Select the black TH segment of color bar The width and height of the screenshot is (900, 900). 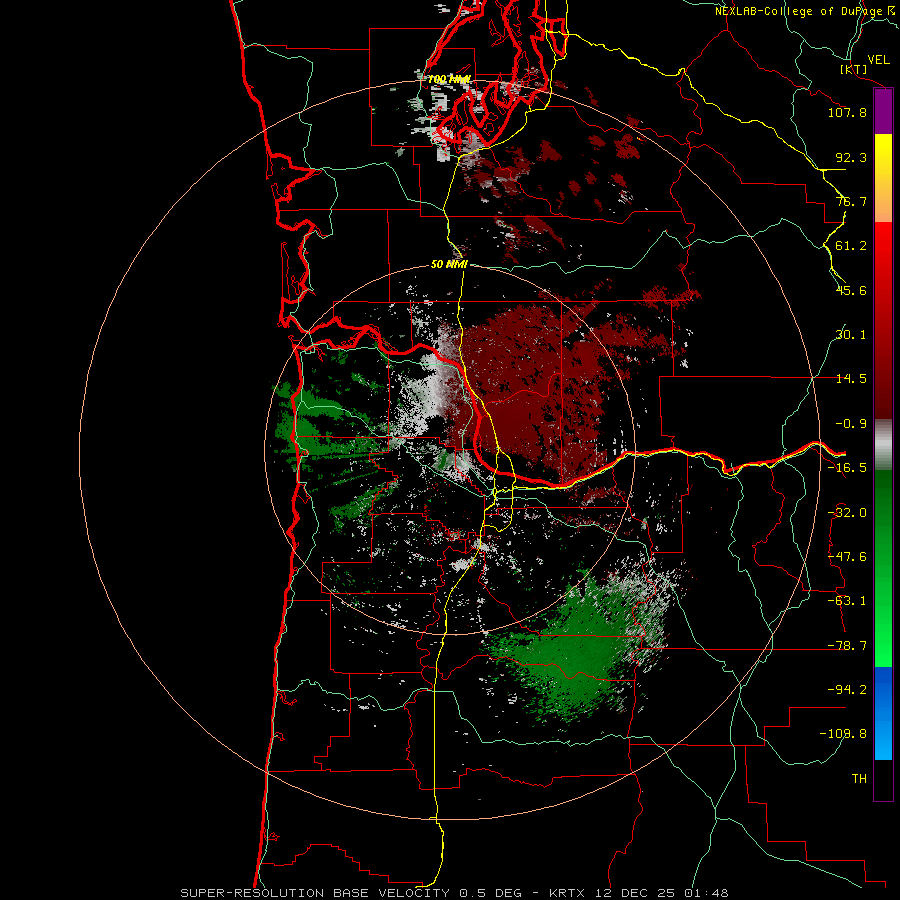click(x=883, y=779)
